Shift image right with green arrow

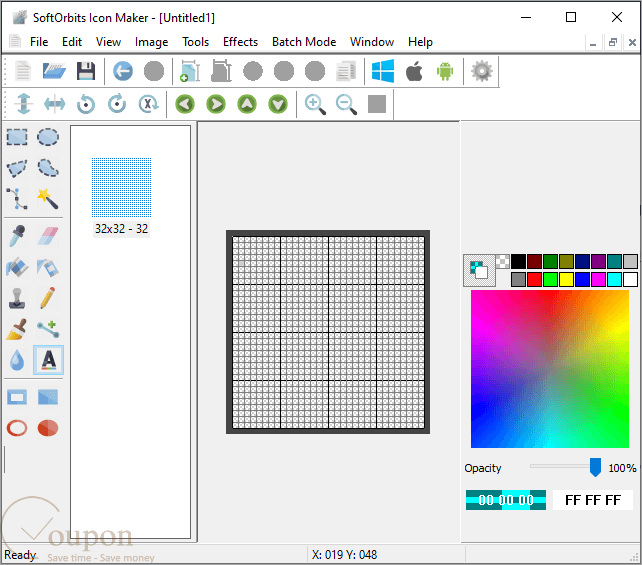tap(216, 104)
